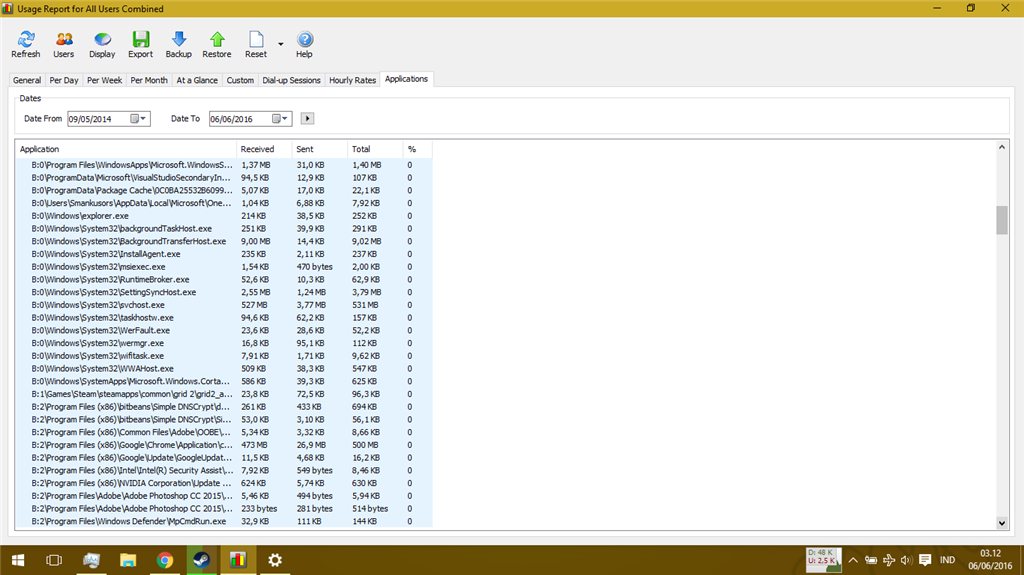Switch to the Per Day tab
Viewport: 1024px width, 575px height.
pyautogui.click(x=64, y=80)
